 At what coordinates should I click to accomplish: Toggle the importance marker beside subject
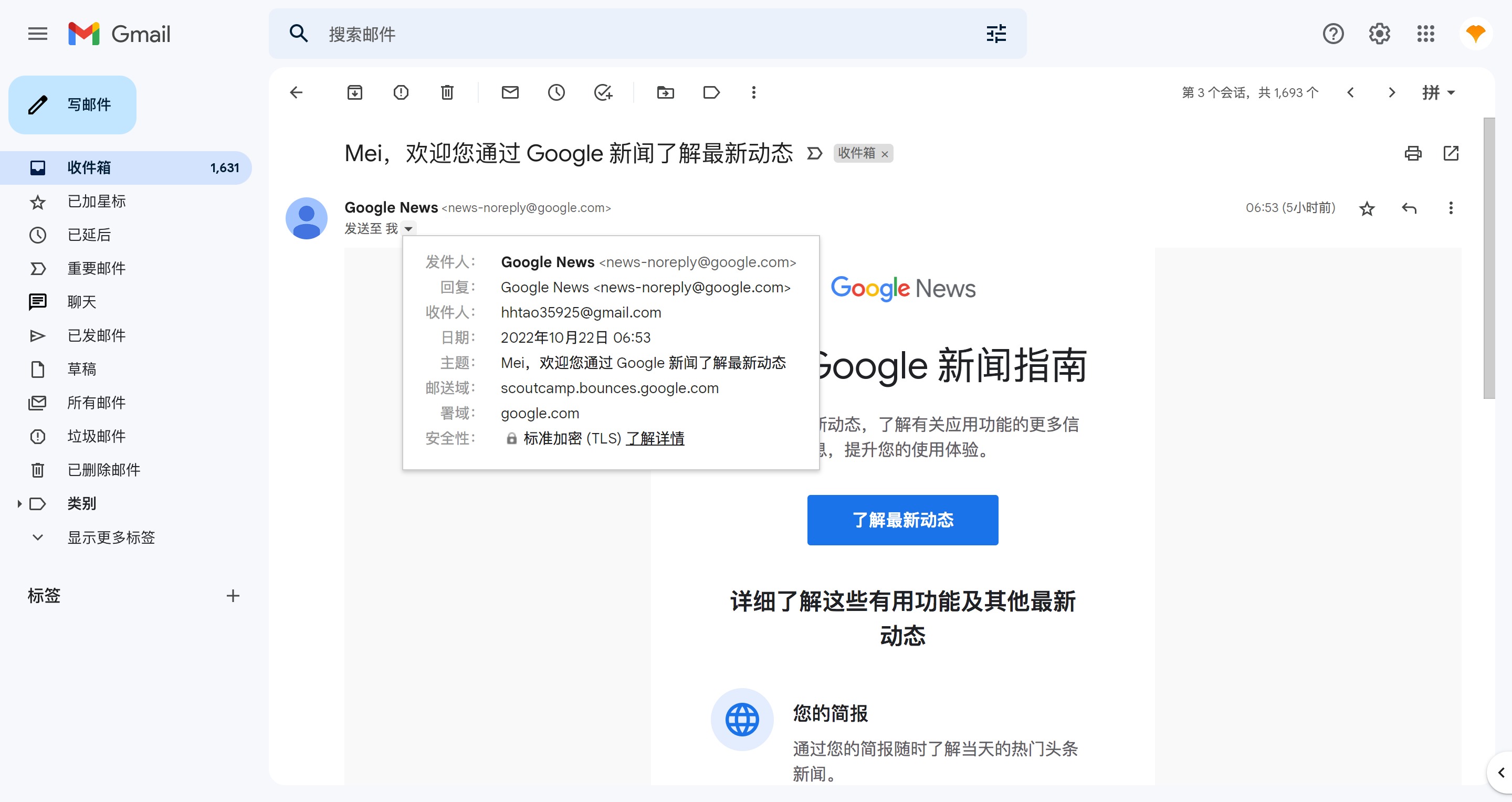coord(814,153)
